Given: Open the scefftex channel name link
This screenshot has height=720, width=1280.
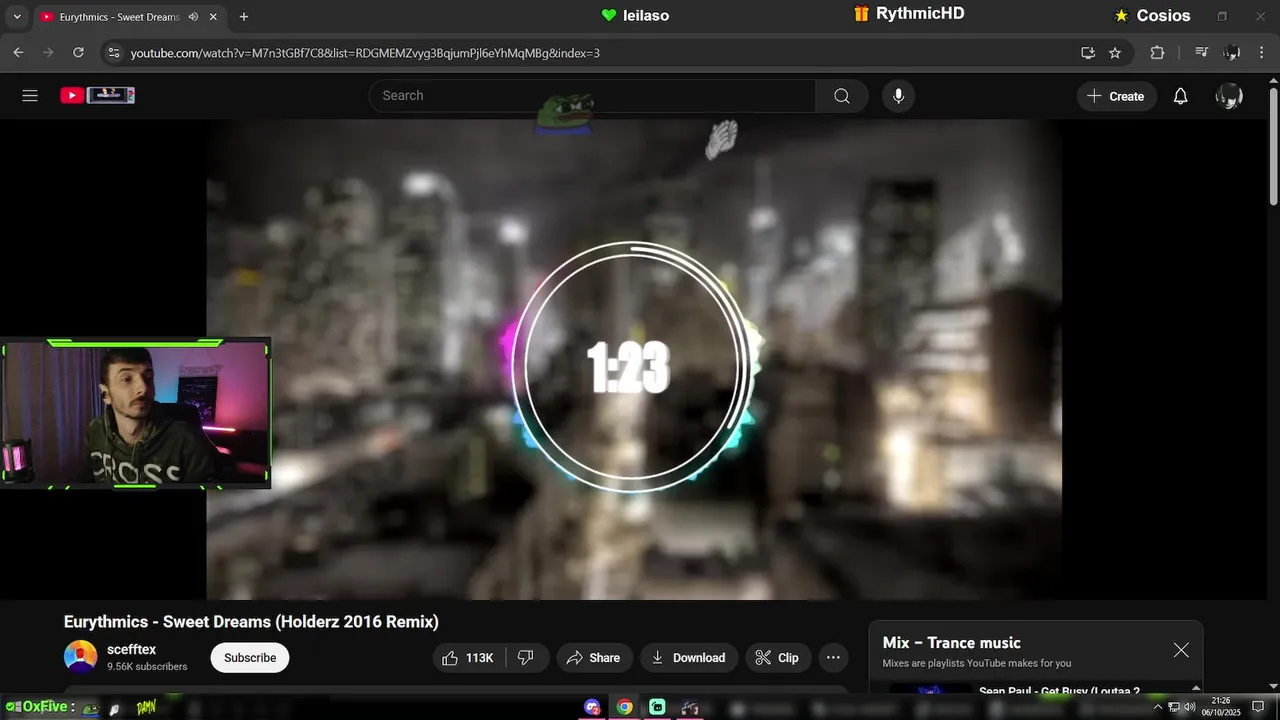Looking at the screenshot, I should point(131,649).
